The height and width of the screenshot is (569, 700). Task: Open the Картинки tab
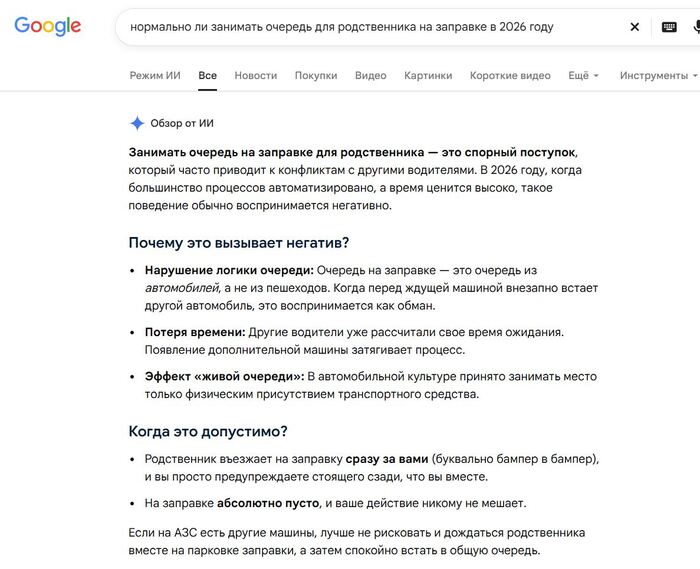[428, 75]
